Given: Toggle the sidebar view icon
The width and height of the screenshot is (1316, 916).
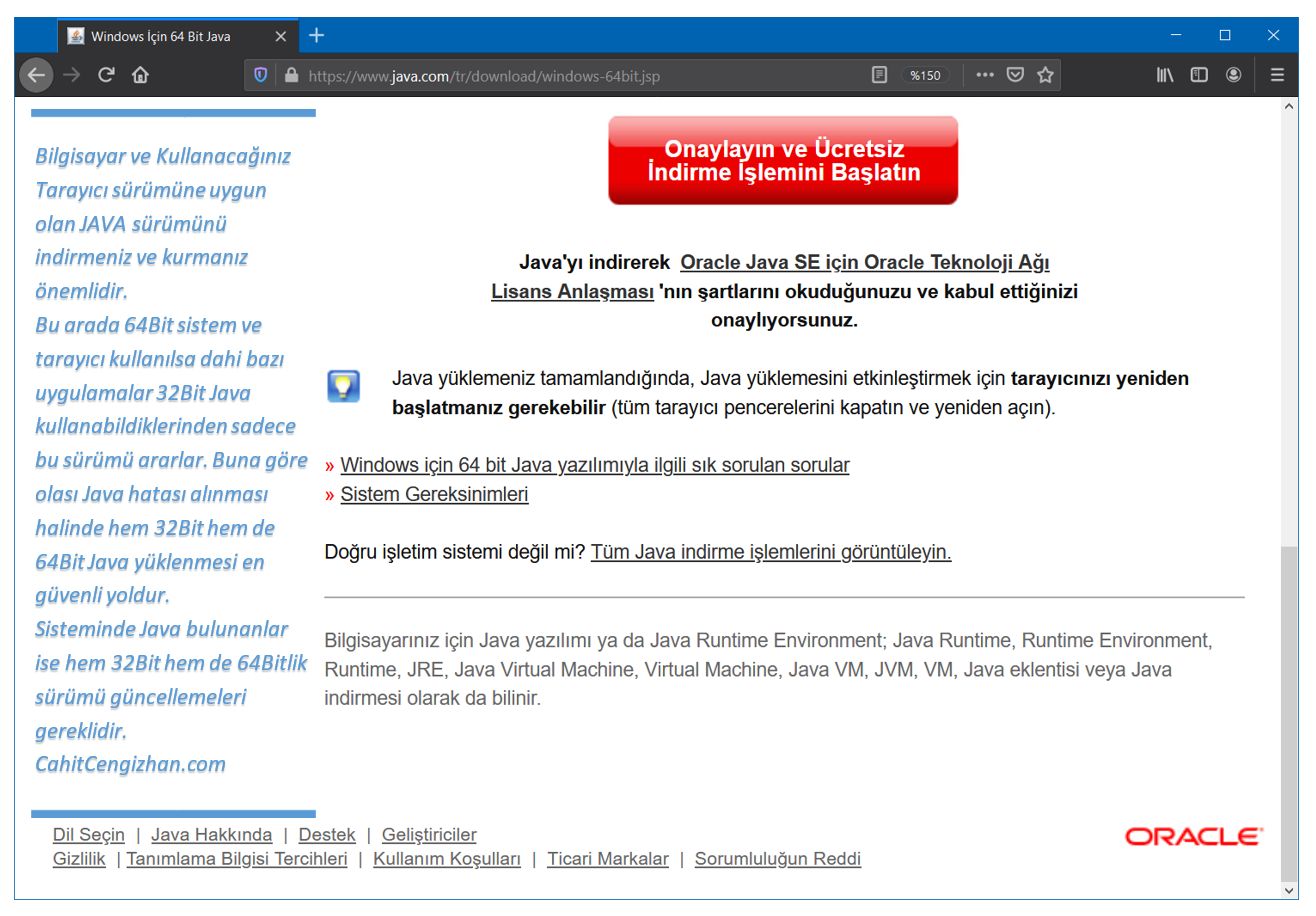Looking at the screenshot, I should [x=1199, y=75].
